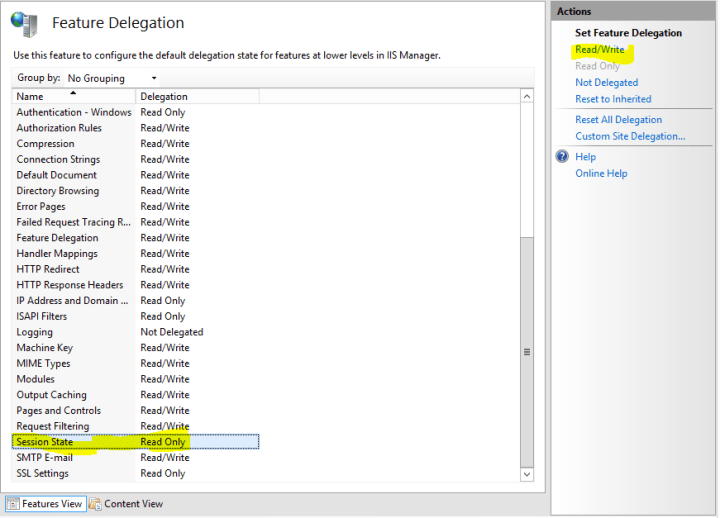Select the HTTP Redirect row
The image size is (720, 518).
point(135,269)
